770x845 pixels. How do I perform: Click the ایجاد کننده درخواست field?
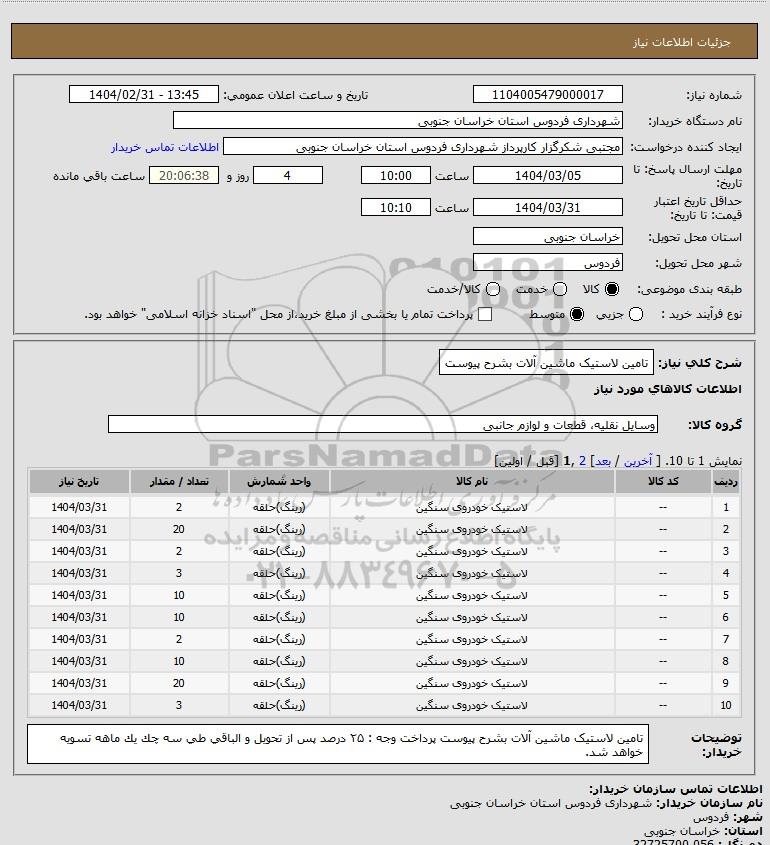point(423,147)
